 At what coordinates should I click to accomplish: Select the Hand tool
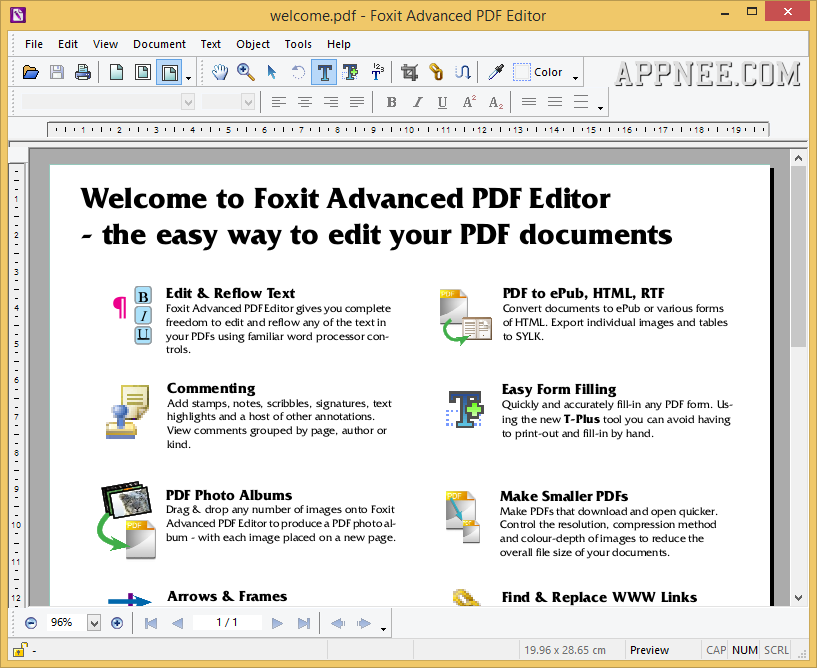click(220, 72)
